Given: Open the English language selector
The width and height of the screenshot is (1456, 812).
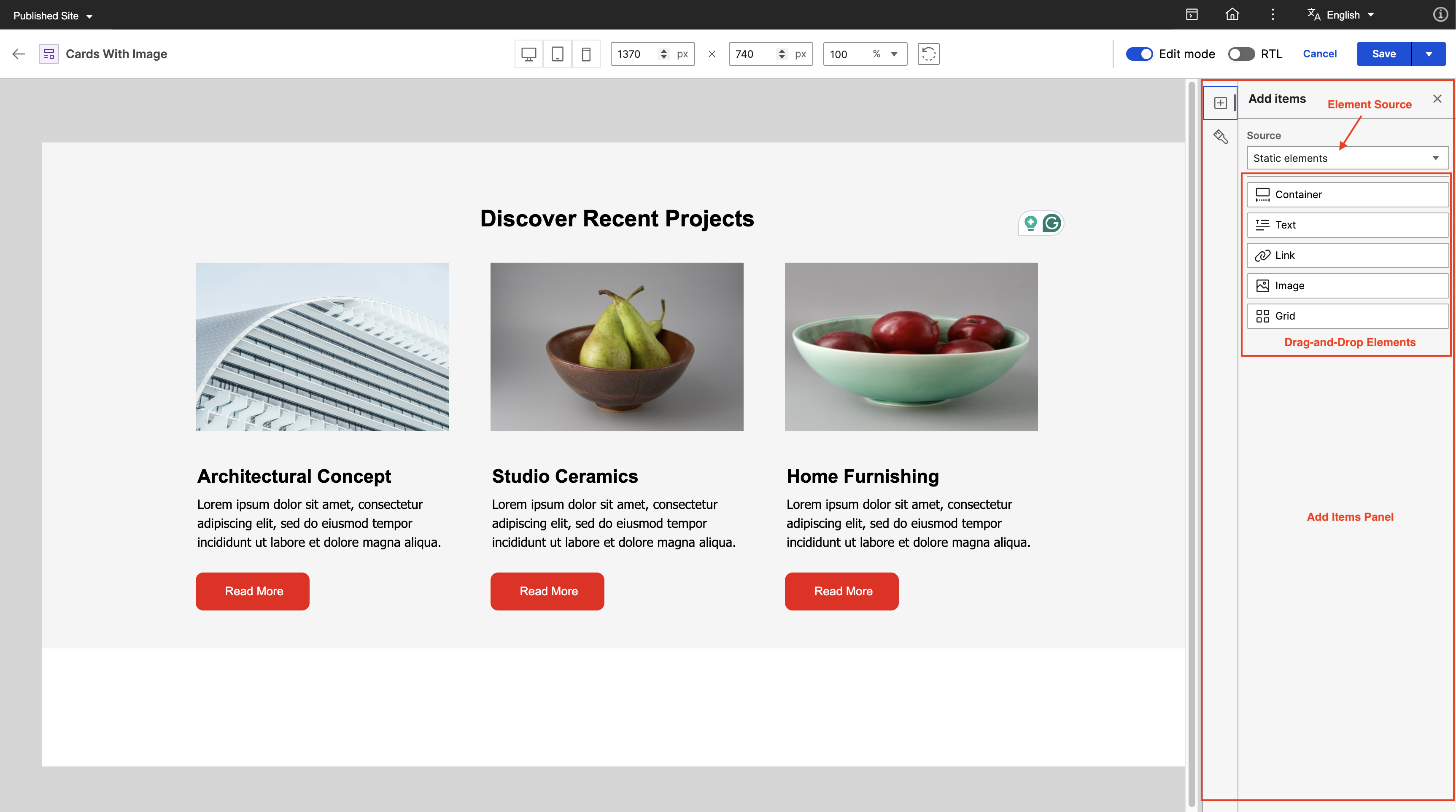Looking at the screenshot, I should pyautogui.click(x=1341, y=15).
